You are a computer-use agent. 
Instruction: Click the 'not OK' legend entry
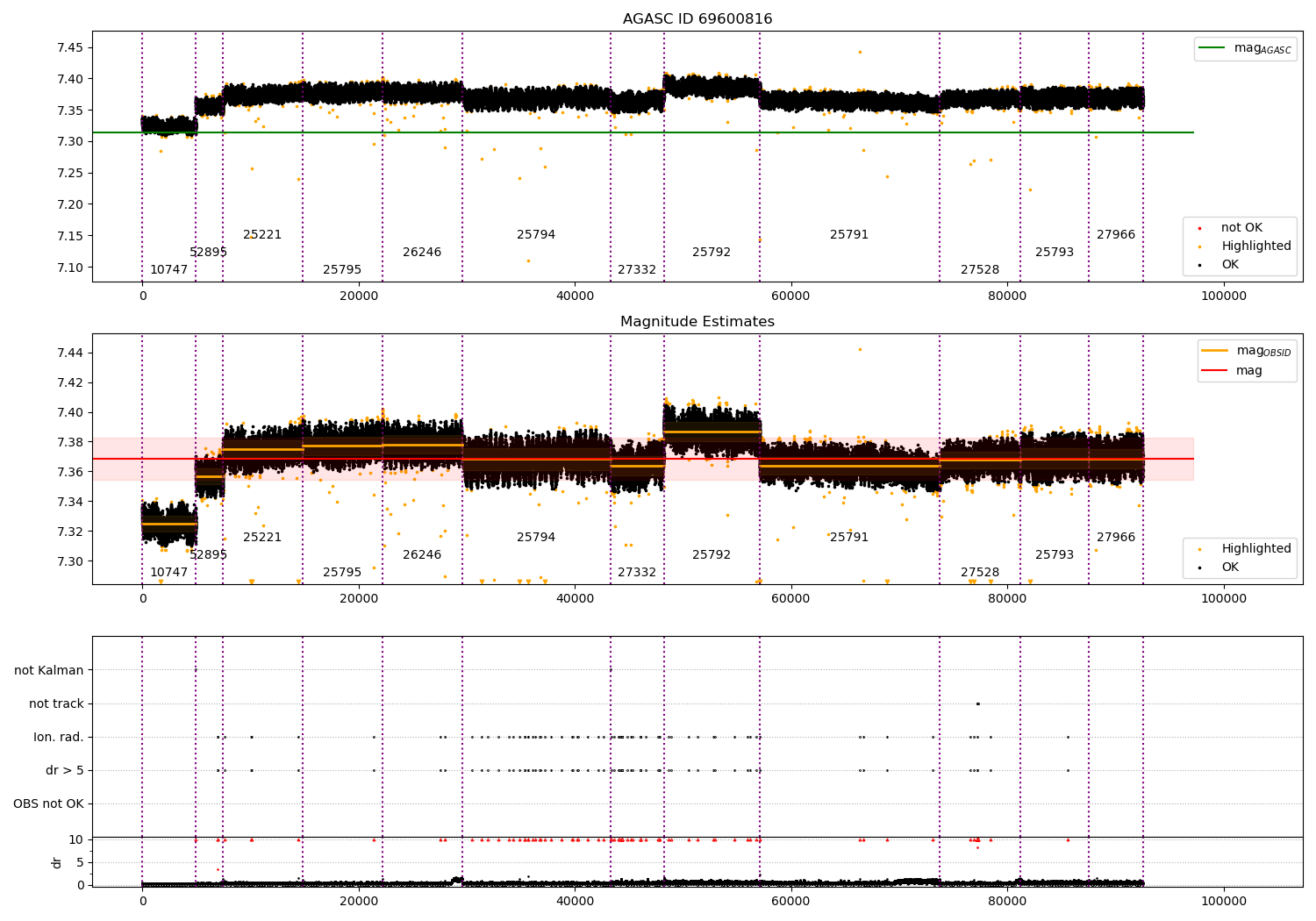point(1241,228)
